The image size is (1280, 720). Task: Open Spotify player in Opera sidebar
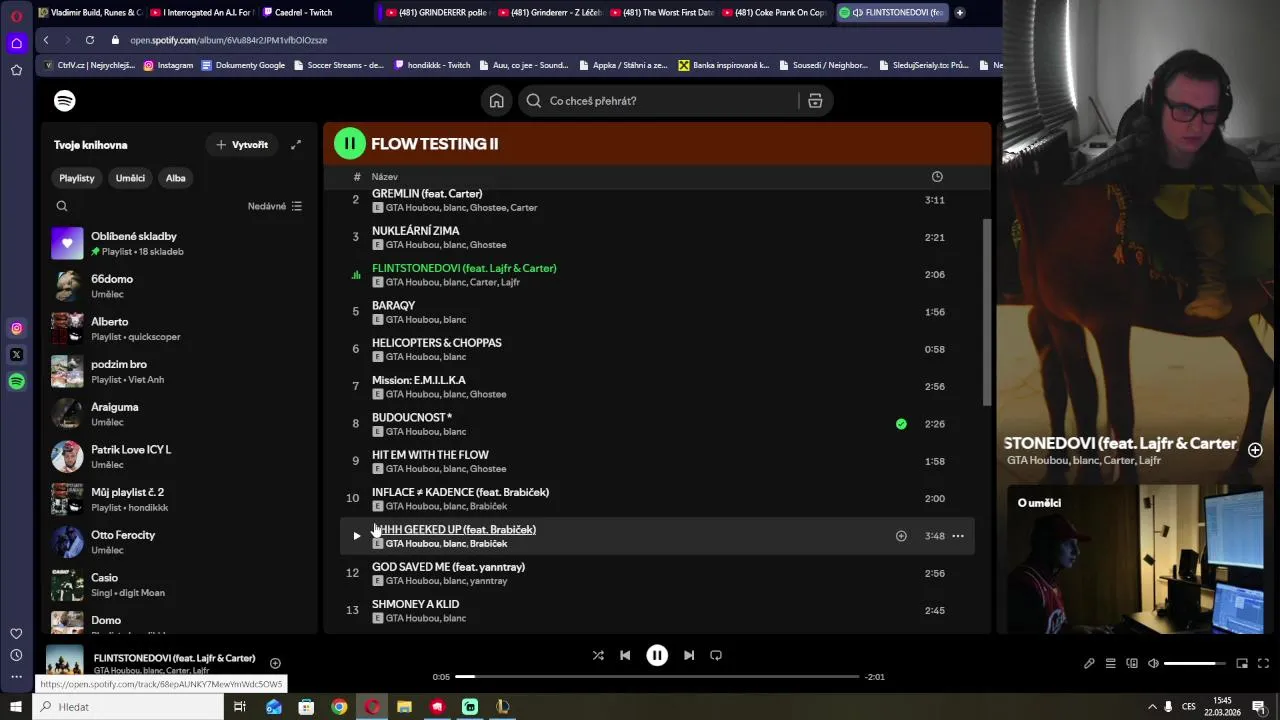[x=16, y=381]
